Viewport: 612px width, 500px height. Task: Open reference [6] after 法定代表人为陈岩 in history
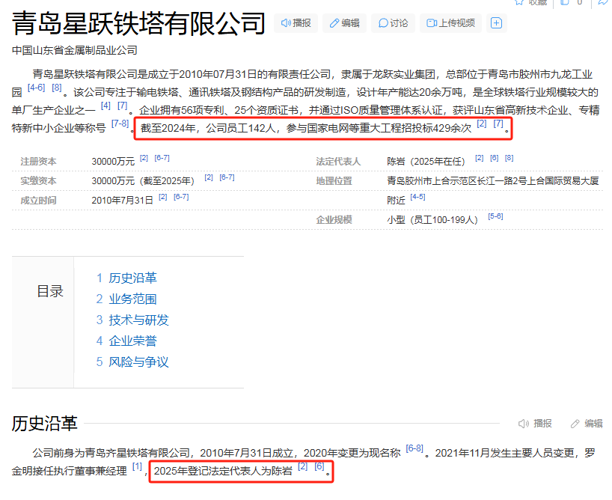point(319,466)
